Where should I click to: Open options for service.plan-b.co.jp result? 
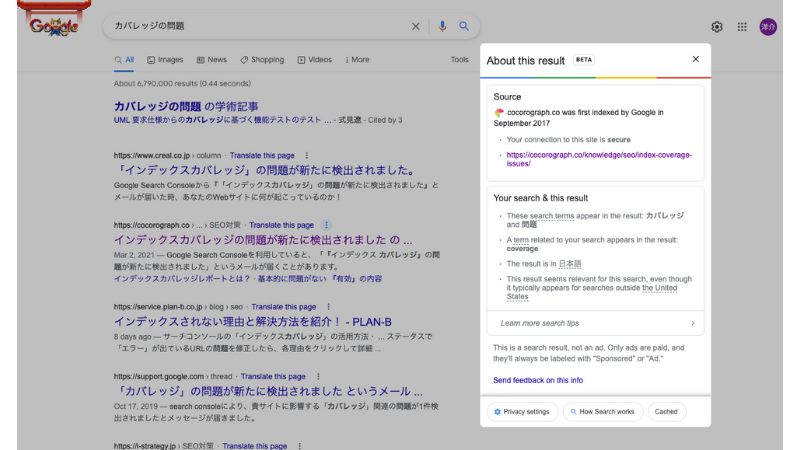(328, 307)
